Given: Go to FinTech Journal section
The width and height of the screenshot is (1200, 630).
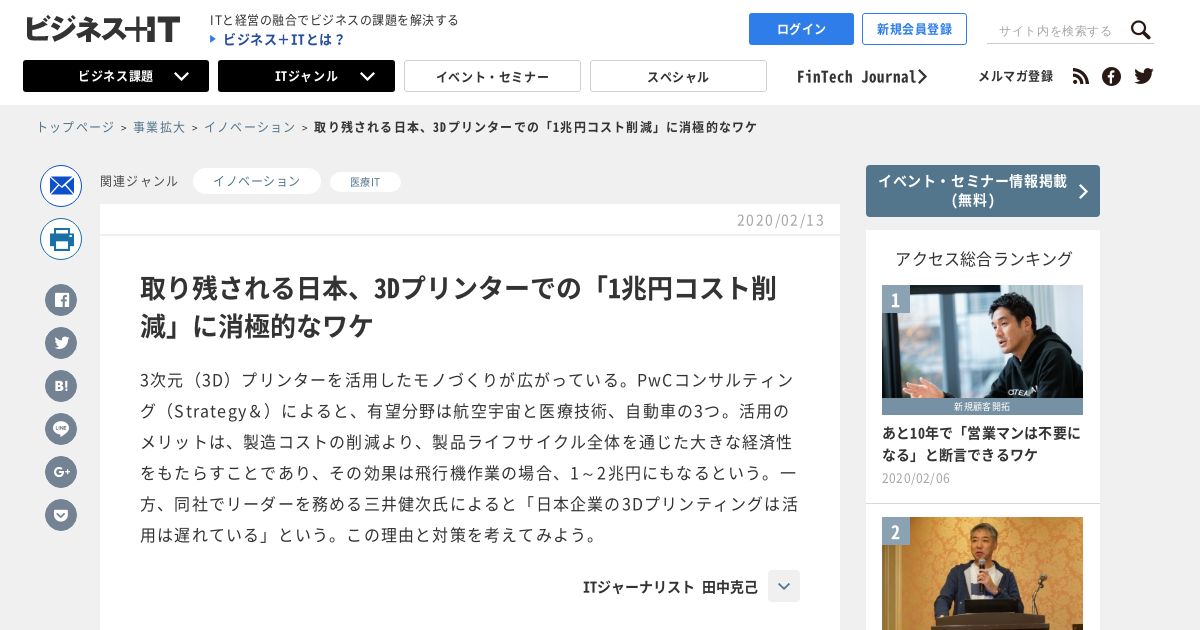Looking at the screenshot, I should 862,76.
